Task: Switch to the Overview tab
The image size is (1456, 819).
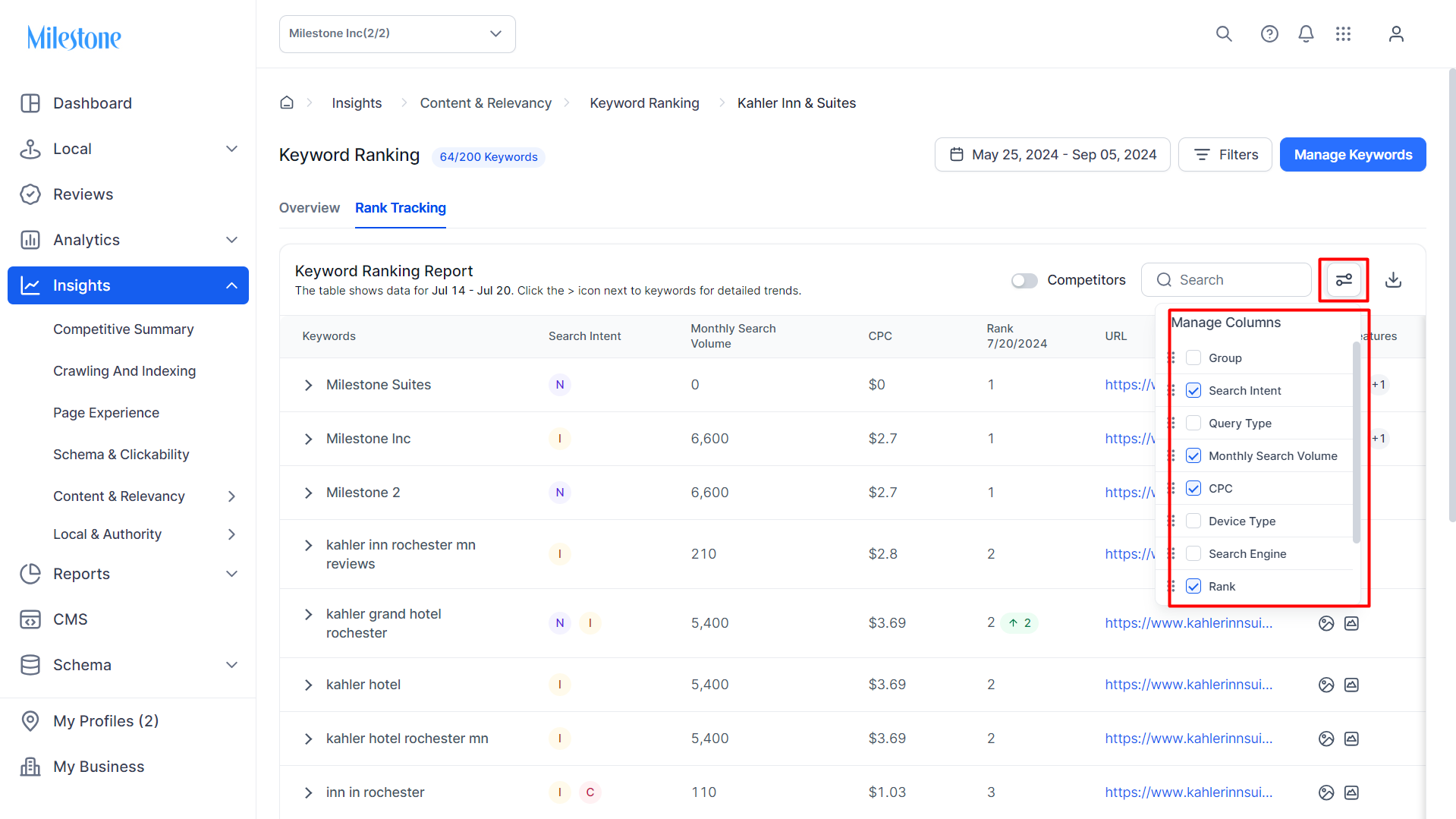Action: 310,208
